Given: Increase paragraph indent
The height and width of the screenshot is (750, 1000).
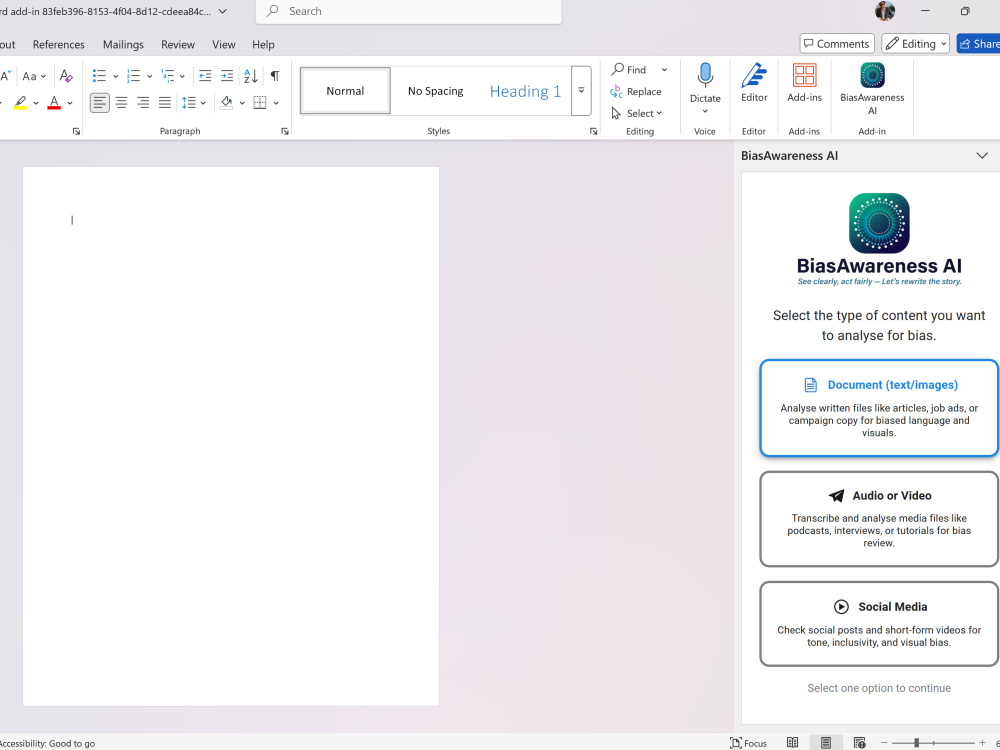Looking at the screenshot, I should point(226,76).
